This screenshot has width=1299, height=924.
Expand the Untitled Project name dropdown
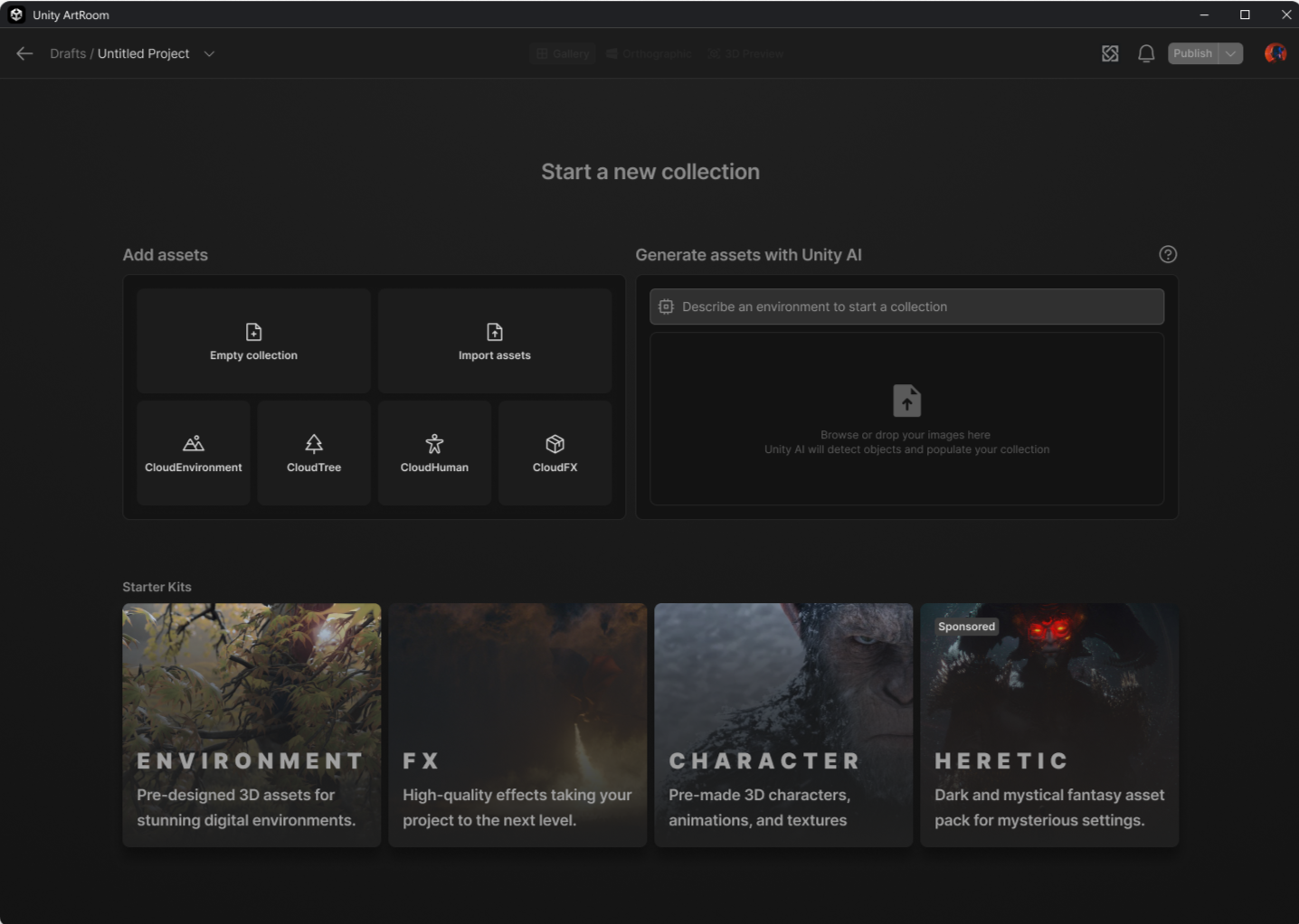click(209, 54)
